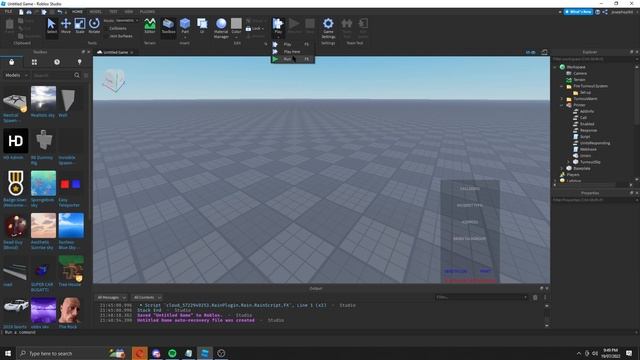
Task: Toggle viewport fullscreen icon above viewport
Action: click(544, 52)
